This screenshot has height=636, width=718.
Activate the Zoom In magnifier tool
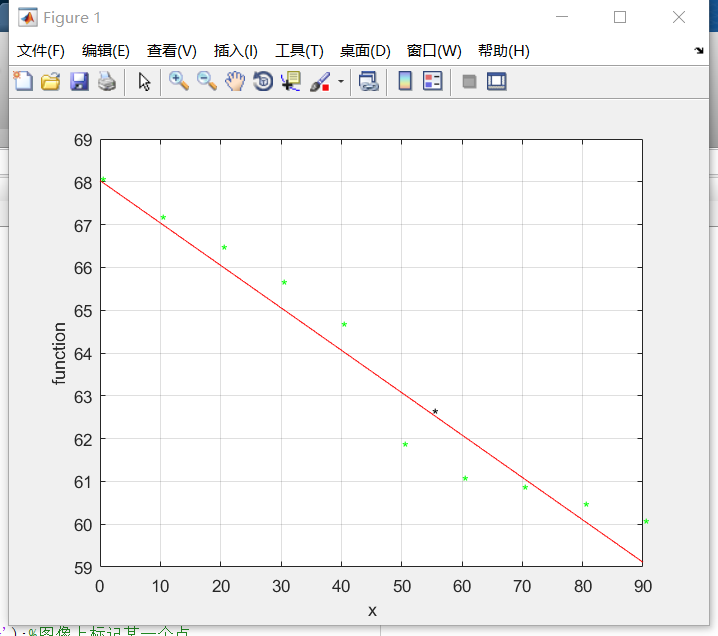[179, 82]
